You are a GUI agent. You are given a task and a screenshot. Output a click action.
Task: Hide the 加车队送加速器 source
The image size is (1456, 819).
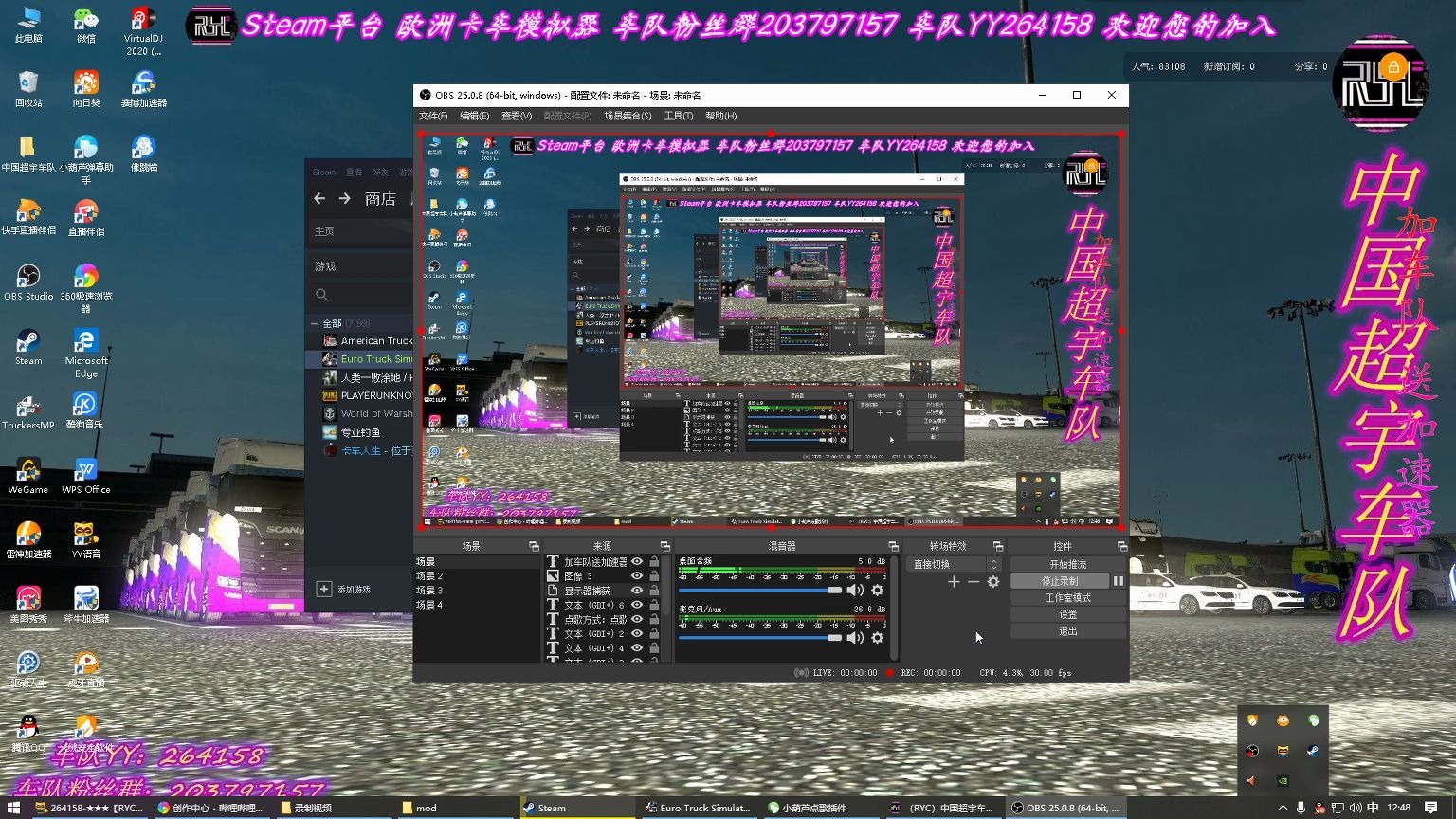click(x=637, y=561)
